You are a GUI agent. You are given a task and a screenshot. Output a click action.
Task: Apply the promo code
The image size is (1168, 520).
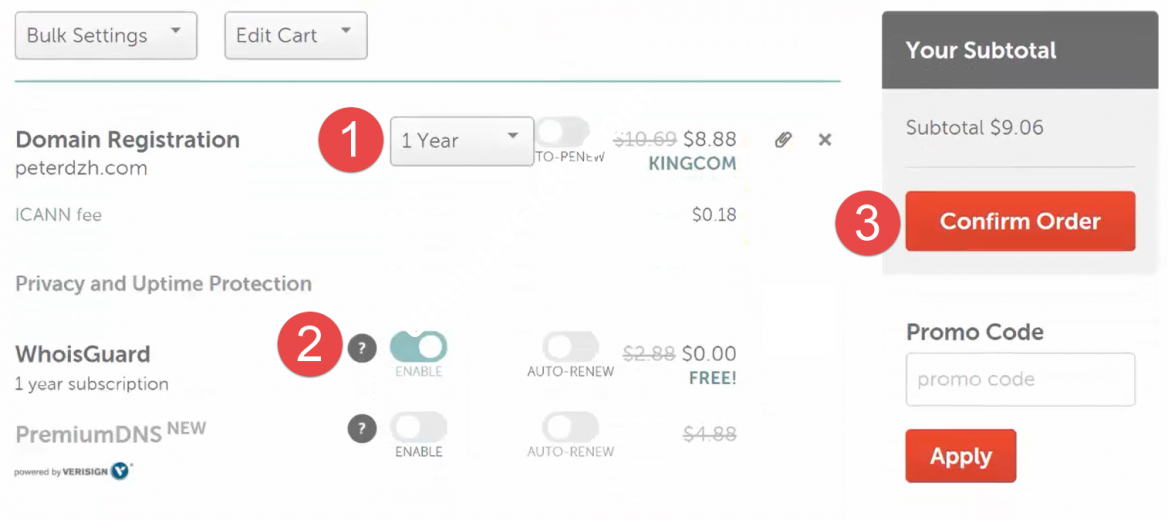[x=960, y=456]
